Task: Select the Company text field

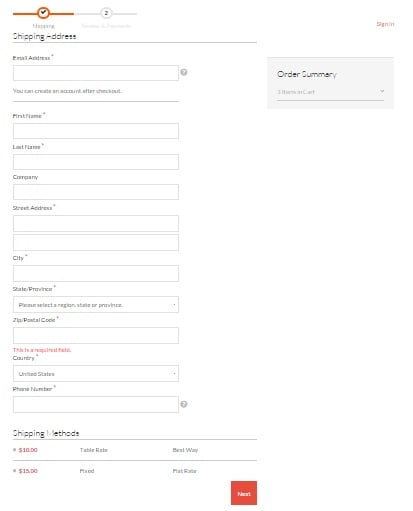Action: [96, 192]
